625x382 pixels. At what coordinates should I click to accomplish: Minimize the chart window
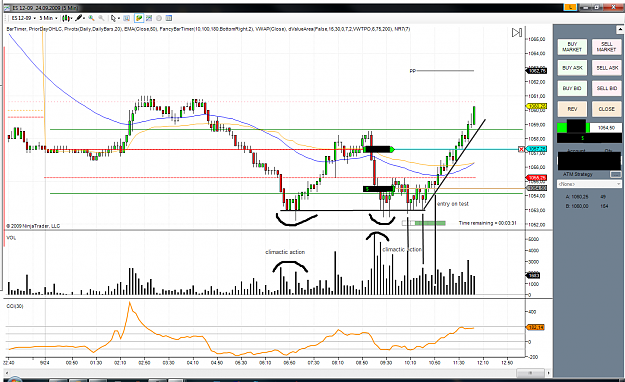point(586,7)
